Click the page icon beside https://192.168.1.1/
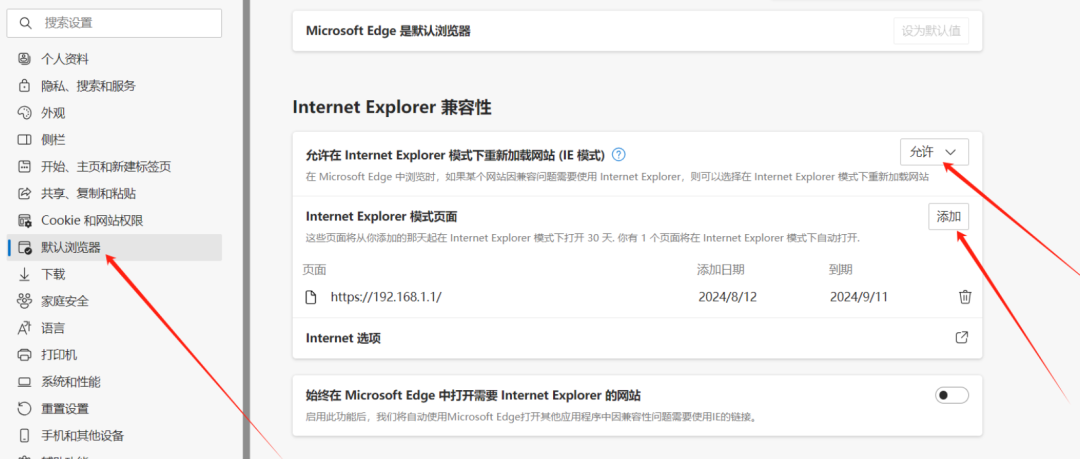 pyautogui.click(x=311, y=297)
